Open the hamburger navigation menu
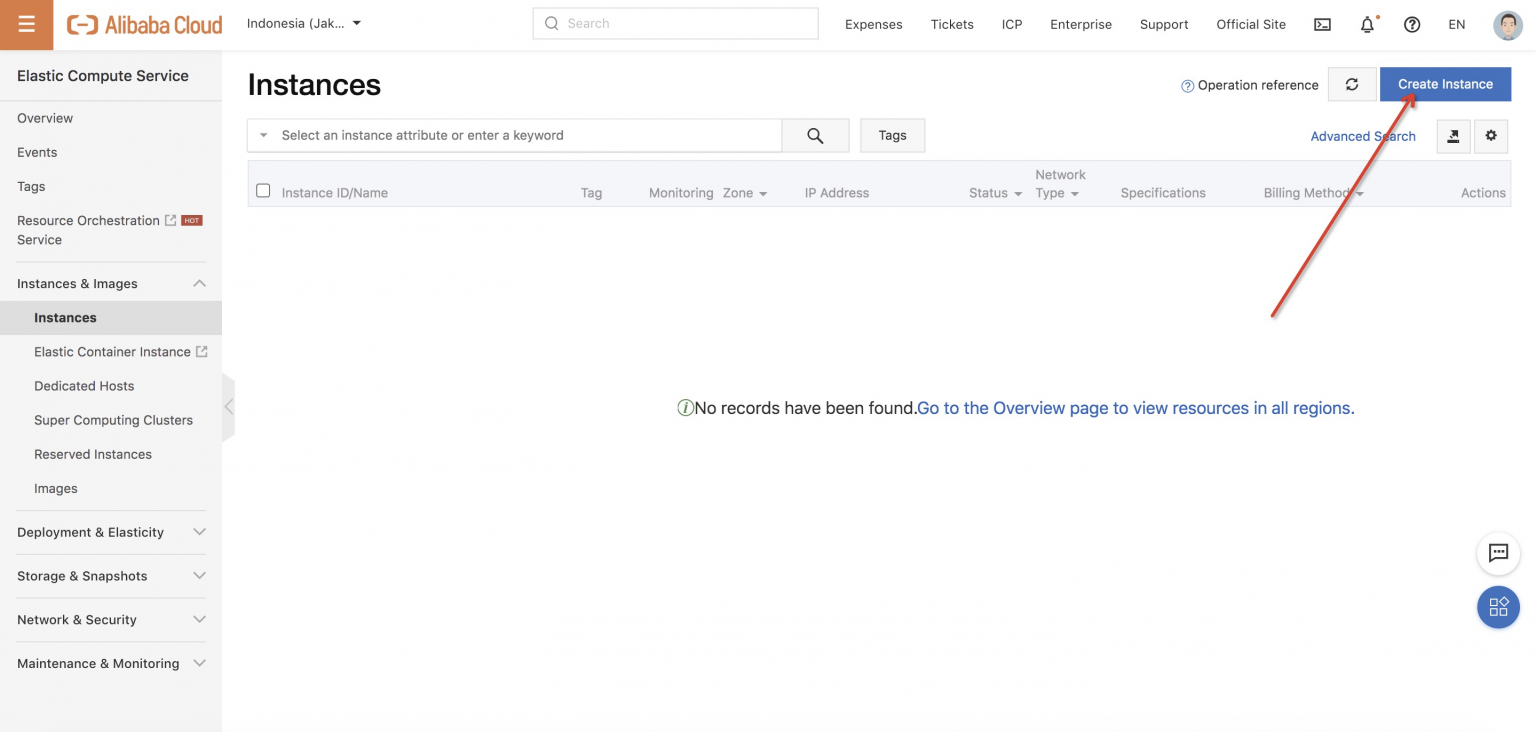1536x732 pixels. point(26,25)
